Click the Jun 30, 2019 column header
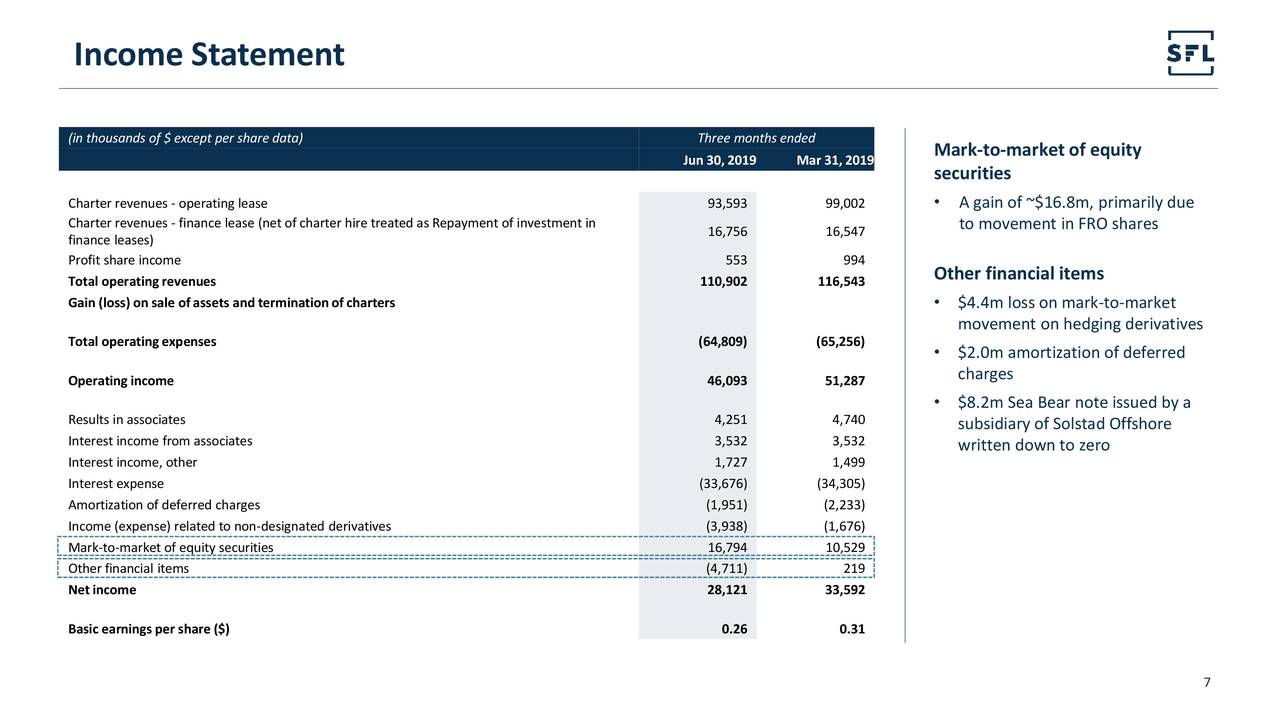The height and width of the screenshot is (720, 1280). tap(720, 159)
